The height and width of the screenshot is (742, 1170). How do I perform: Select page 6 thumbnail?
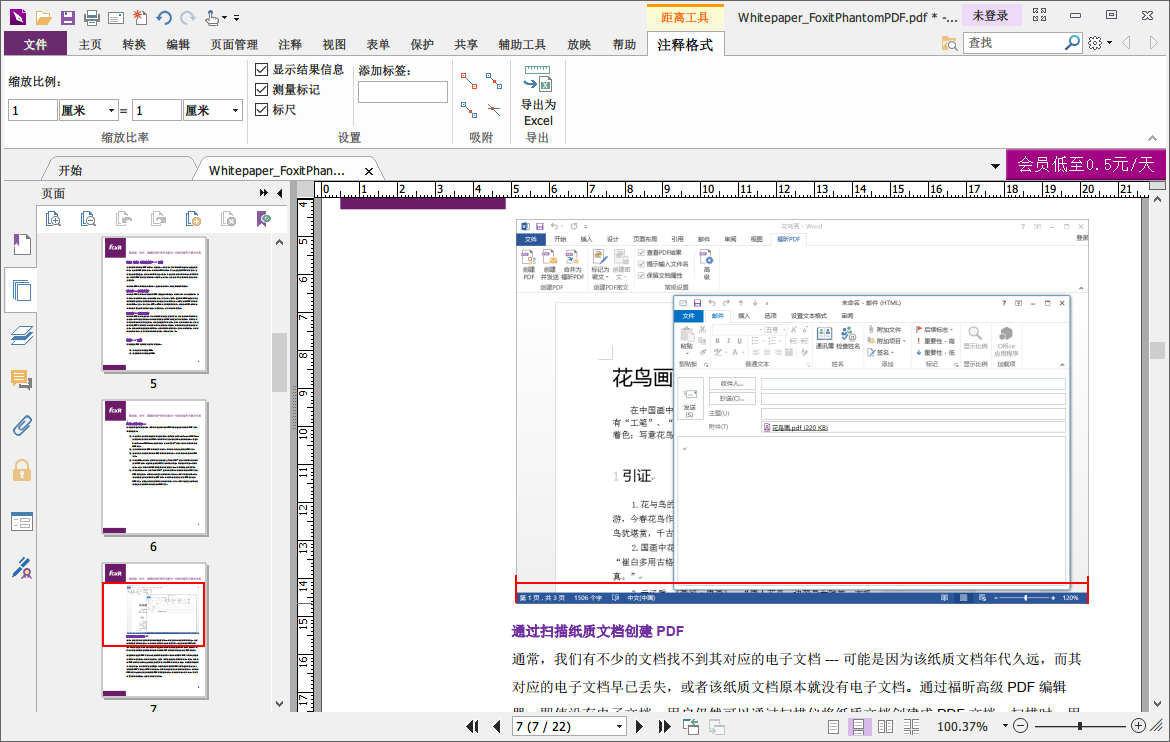click(x=154, y=467)
